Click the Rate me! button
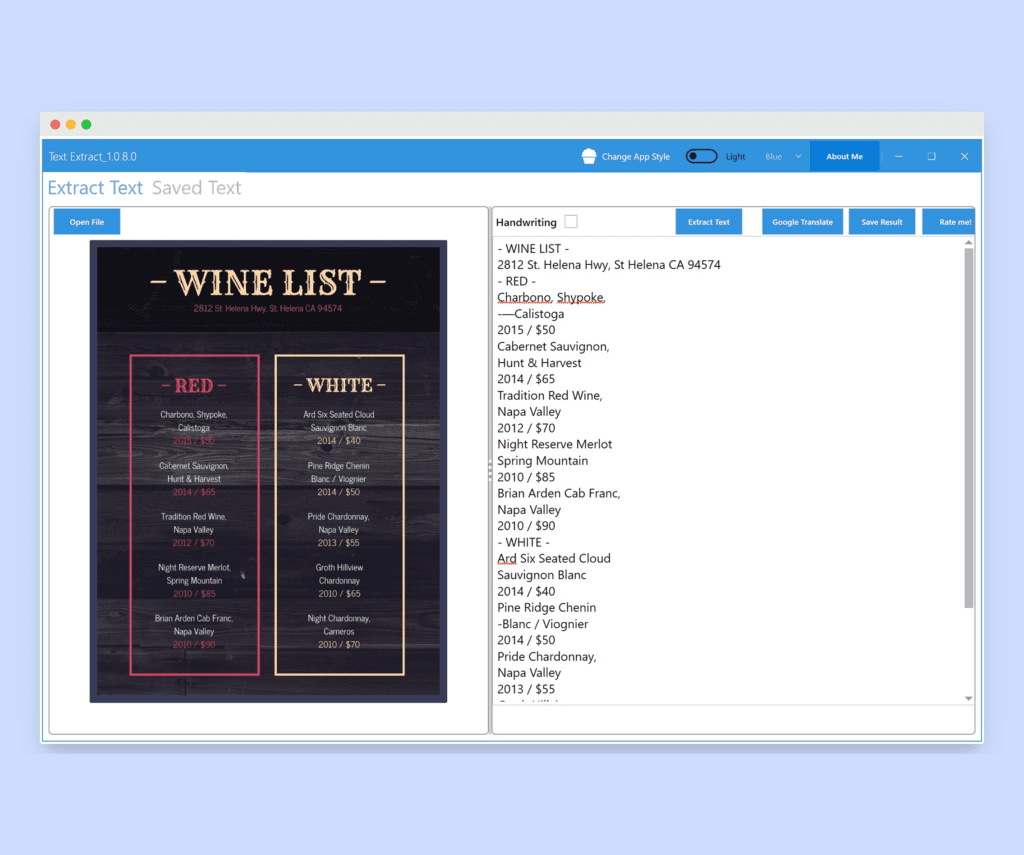 click(x=950, y=222)
